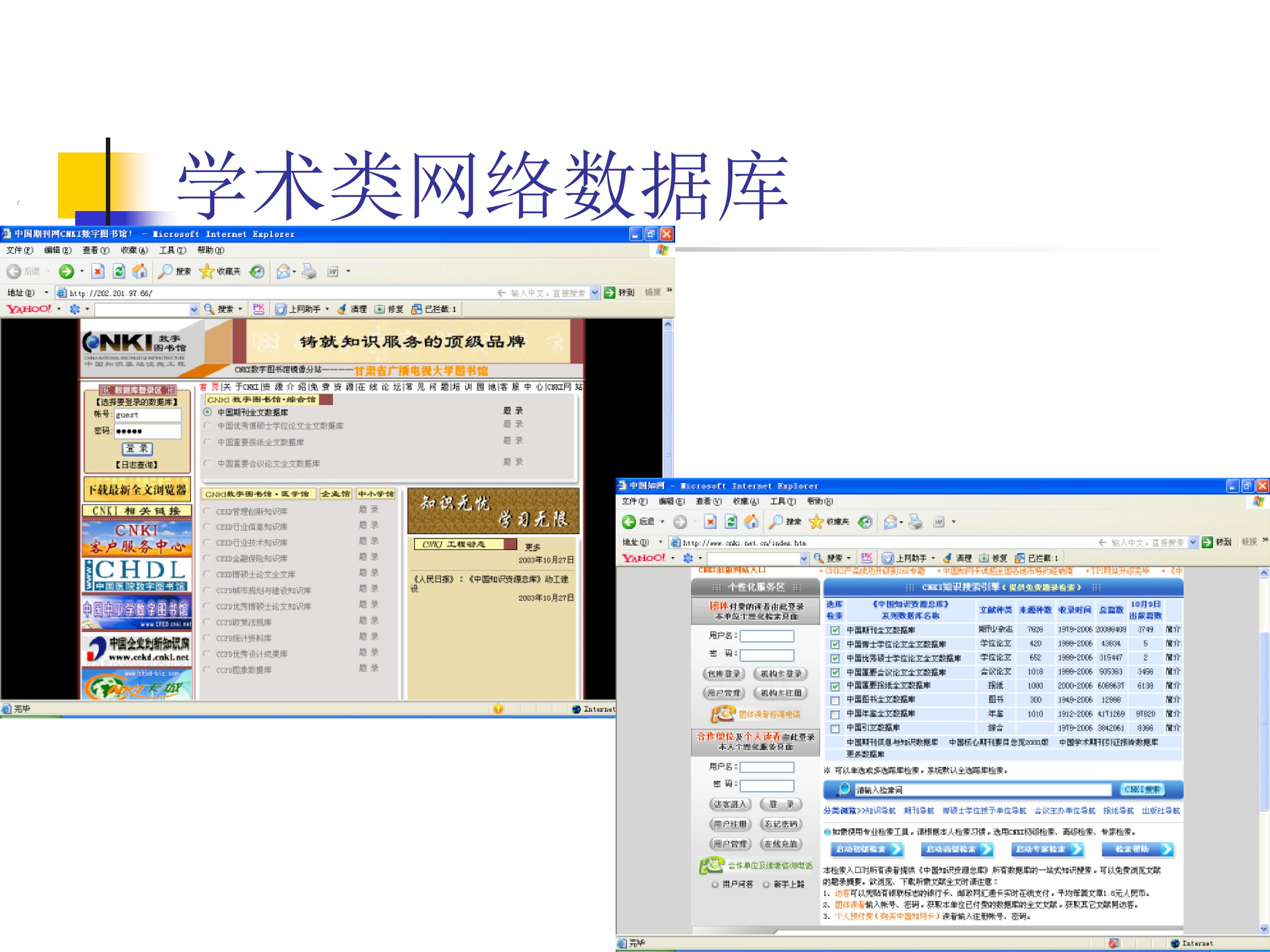Click the Refresh icon in the CNKI数字图书馆 window
The image size is (1270, 952).
click(x=119, y=271)
